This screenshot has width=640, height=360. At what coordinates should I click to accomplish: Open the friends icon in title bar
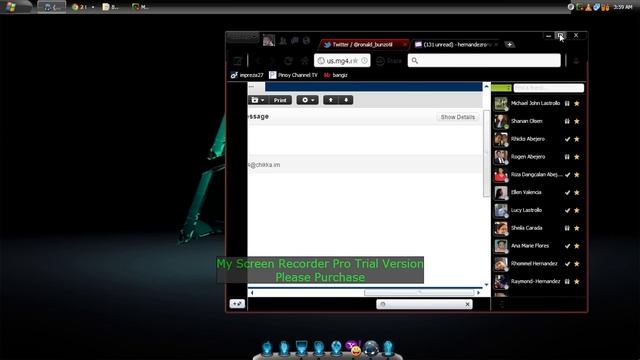tap(282, 40)
